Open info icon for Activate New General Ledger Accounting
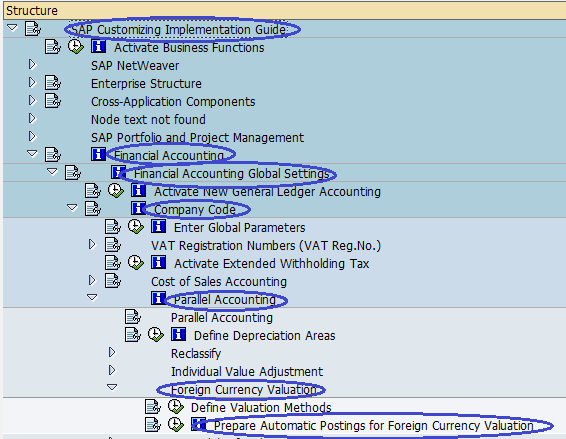The image size is (566, 439). point(139,190)
